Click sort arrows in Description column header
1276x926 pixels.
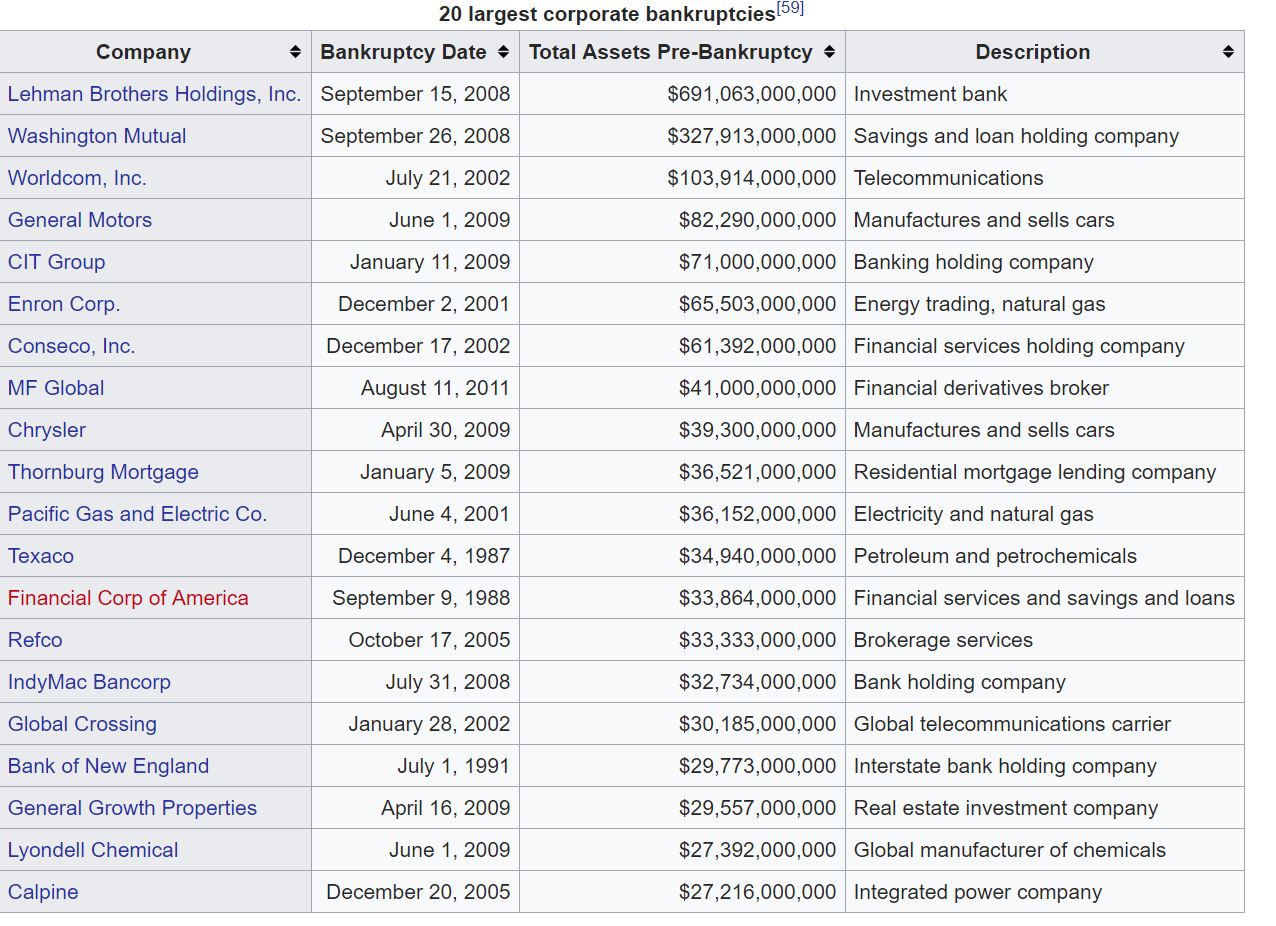pyautogui.click(x=1228, y=52)
